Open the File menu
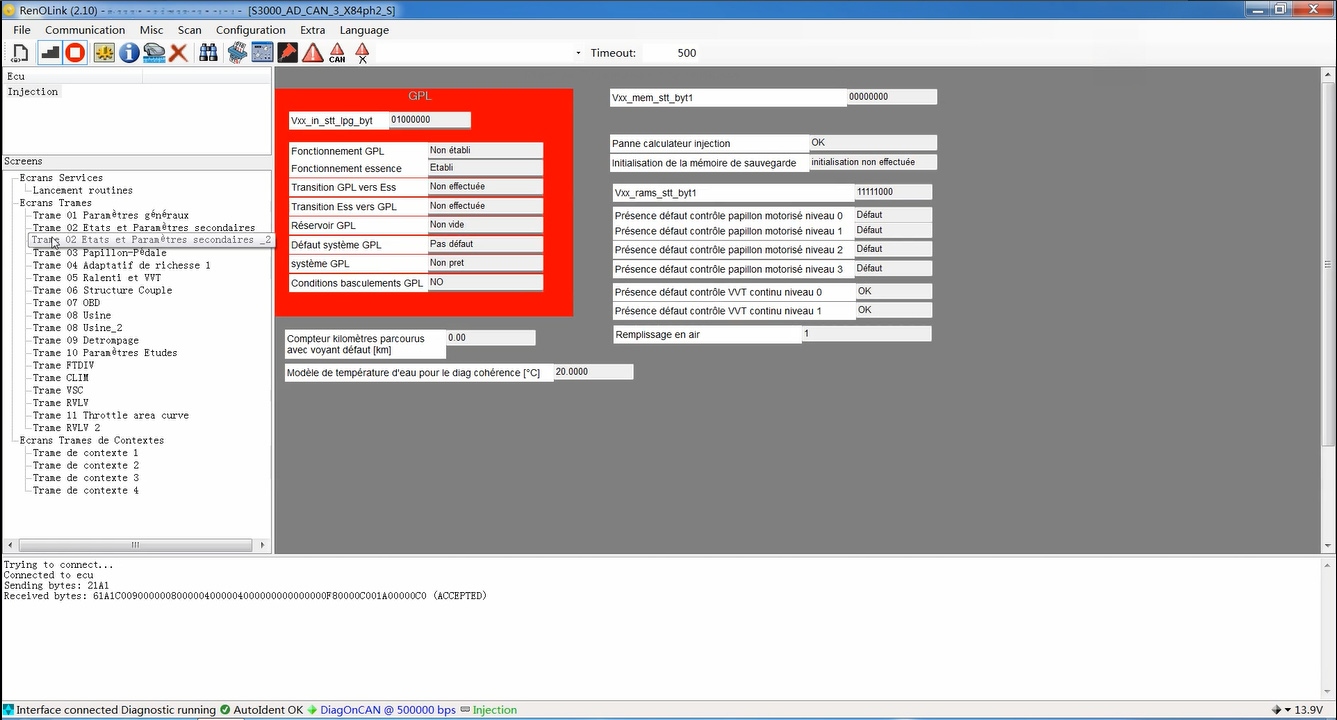The width and height of the screenshot is (1337, 720). (21, 30)
